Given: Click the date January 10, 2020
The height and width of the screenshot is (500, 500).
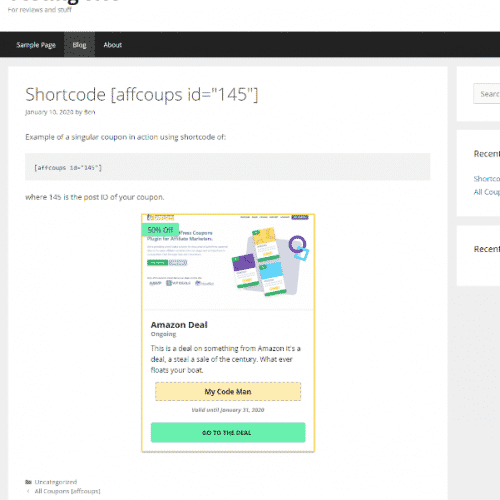Looking at the screenshot, I should click(49, 112).
